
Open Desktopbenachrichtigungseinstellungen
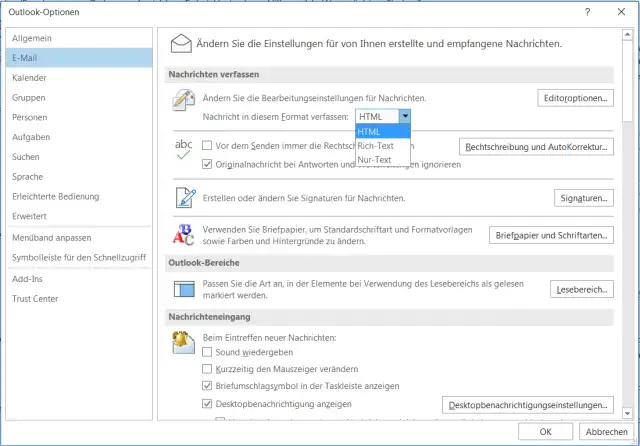(x=528, y=405)
